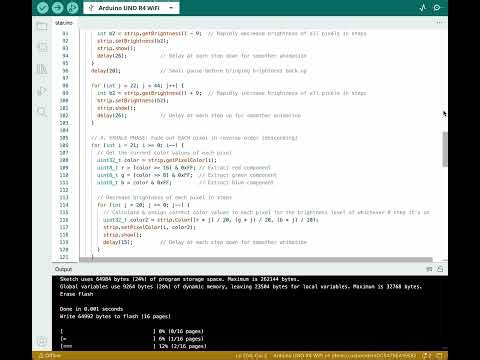Open the Boards Manager sidebar panel
480x360 pixels.
[42, 47]
